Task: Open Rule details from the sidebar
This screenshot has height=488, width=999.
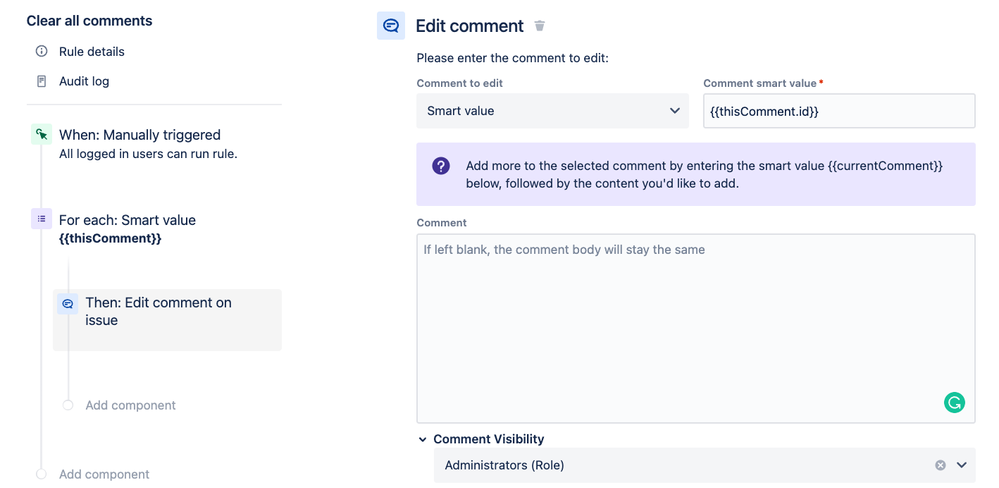Action: coord(91,51)
